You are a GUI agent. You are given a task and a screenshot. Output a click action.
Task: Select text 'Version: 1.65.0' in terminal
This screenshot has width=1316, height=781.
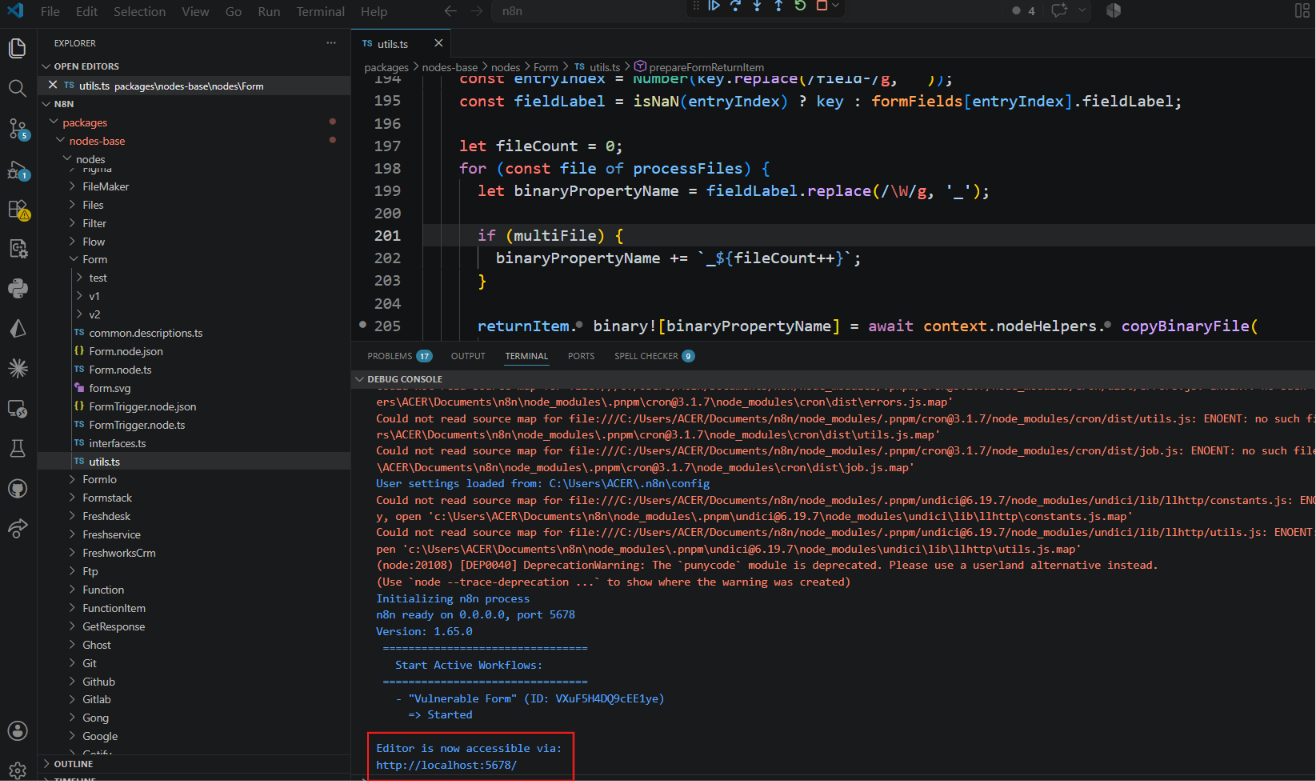[424, 631]
